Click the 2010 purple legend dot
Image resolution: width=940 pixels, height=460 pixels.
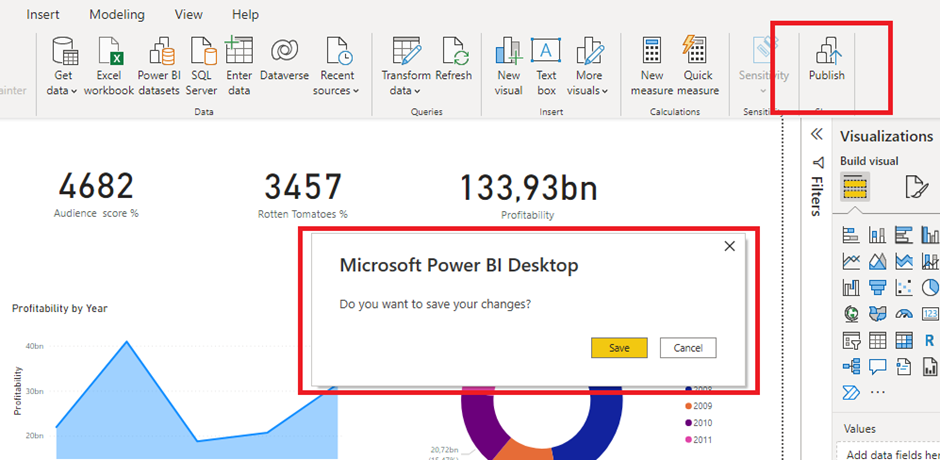click(x=688, y=423)
